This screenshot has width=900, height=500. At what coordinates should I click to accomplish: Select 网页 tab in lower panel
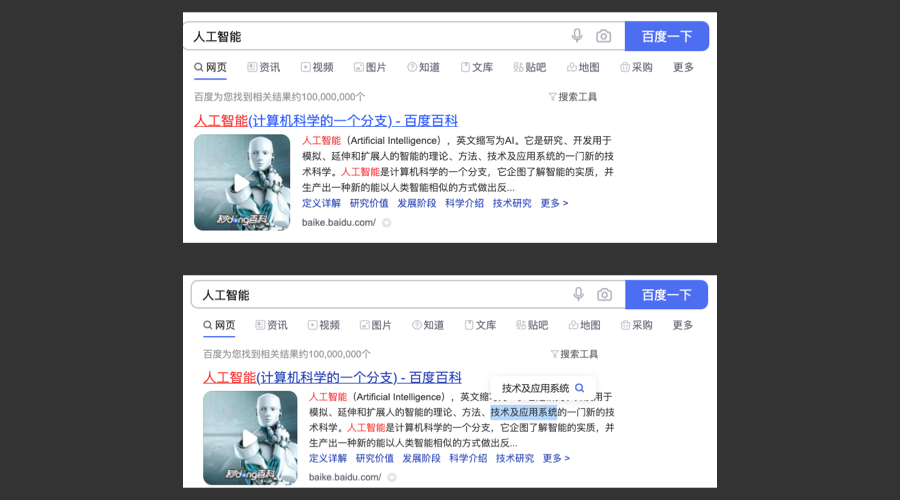click(x=219, y=325)
